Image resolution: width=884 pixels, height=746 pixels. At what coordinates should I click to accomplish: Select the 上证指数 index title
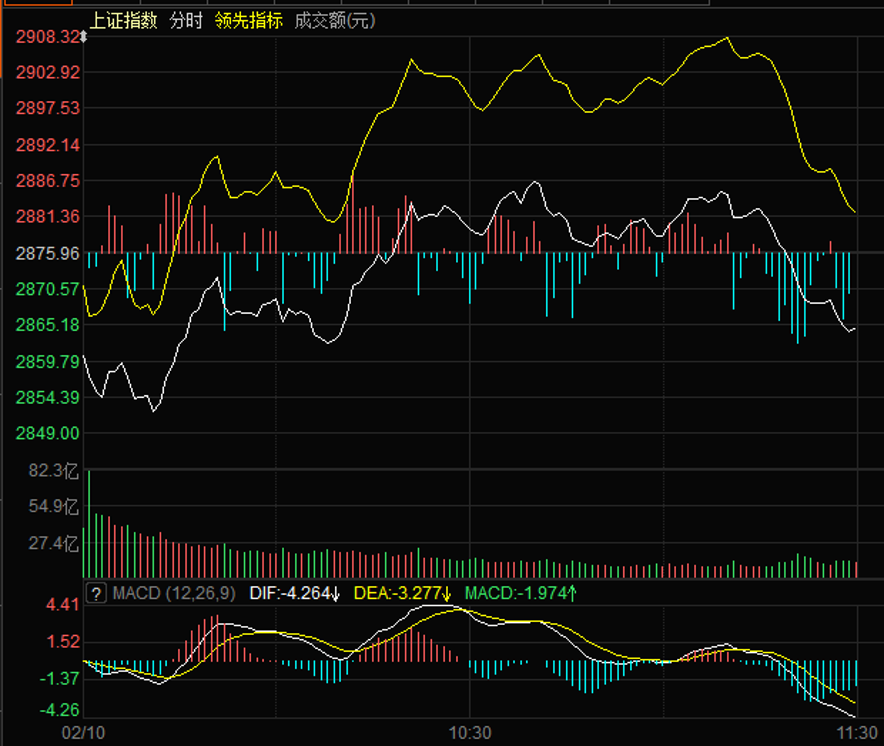click(123, 20)
